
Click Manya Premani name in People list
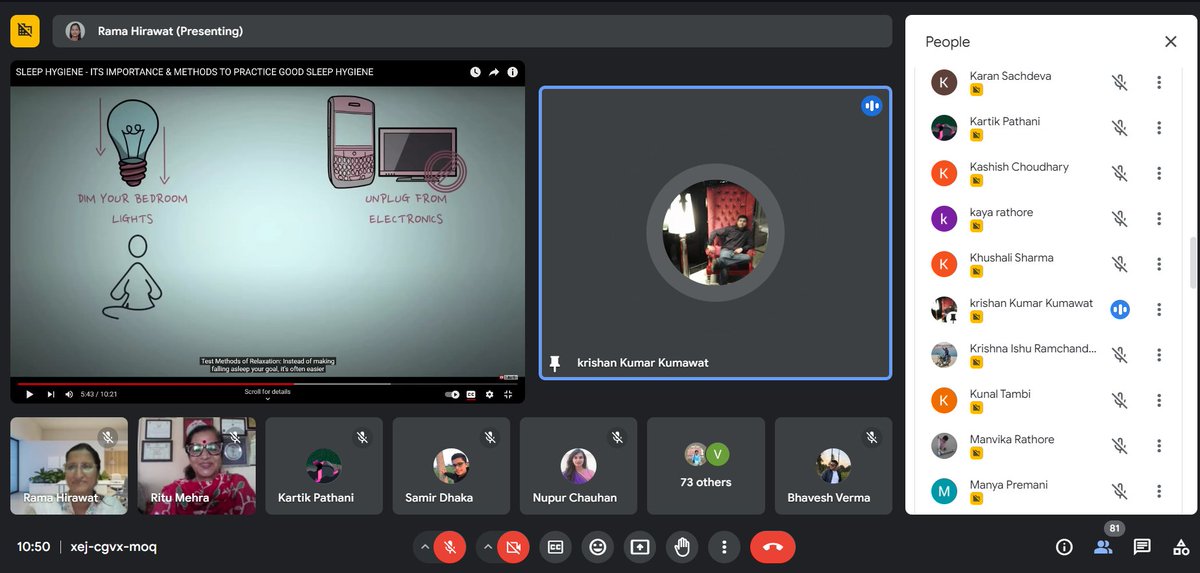[1008, 485]
